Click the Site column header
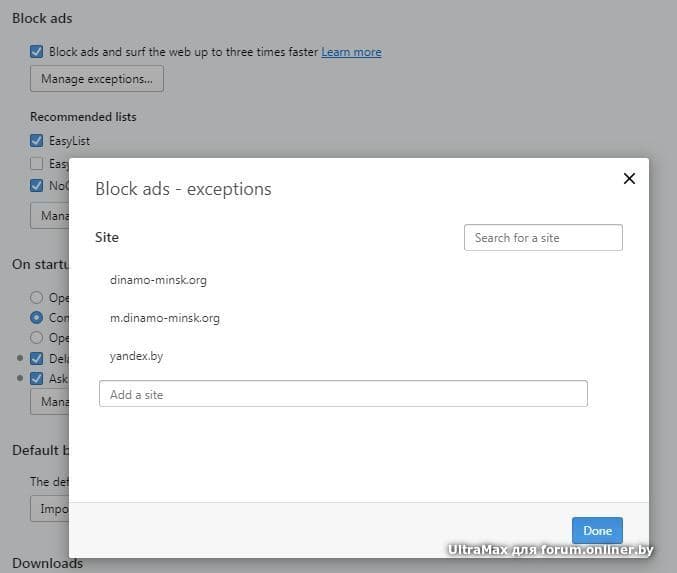Screen dimensions: 677x573 [x=107, y=238]
